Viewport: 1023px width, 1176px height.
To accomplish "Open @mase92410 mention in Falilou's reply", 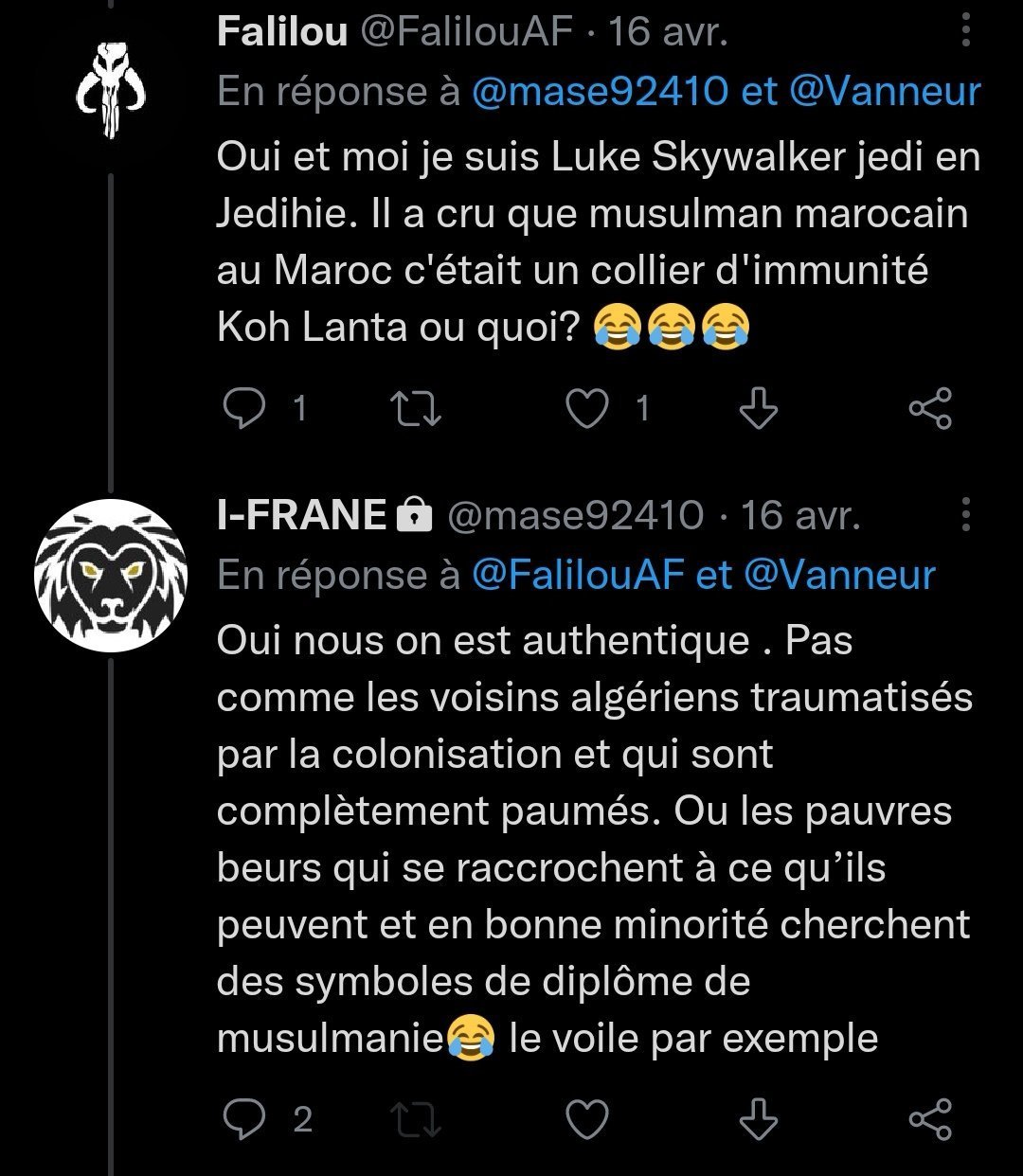I will point(601,91).
